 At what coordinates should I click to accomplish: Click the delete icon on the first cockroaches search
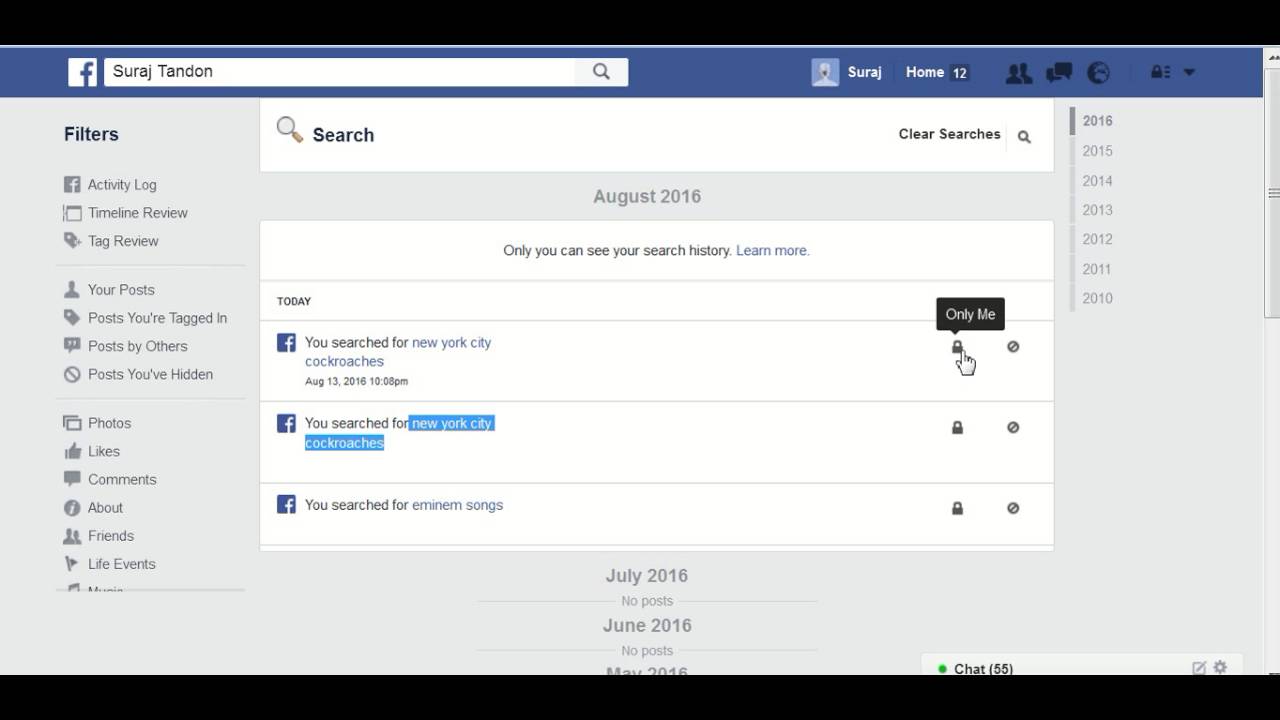(x=1013, y=347)
